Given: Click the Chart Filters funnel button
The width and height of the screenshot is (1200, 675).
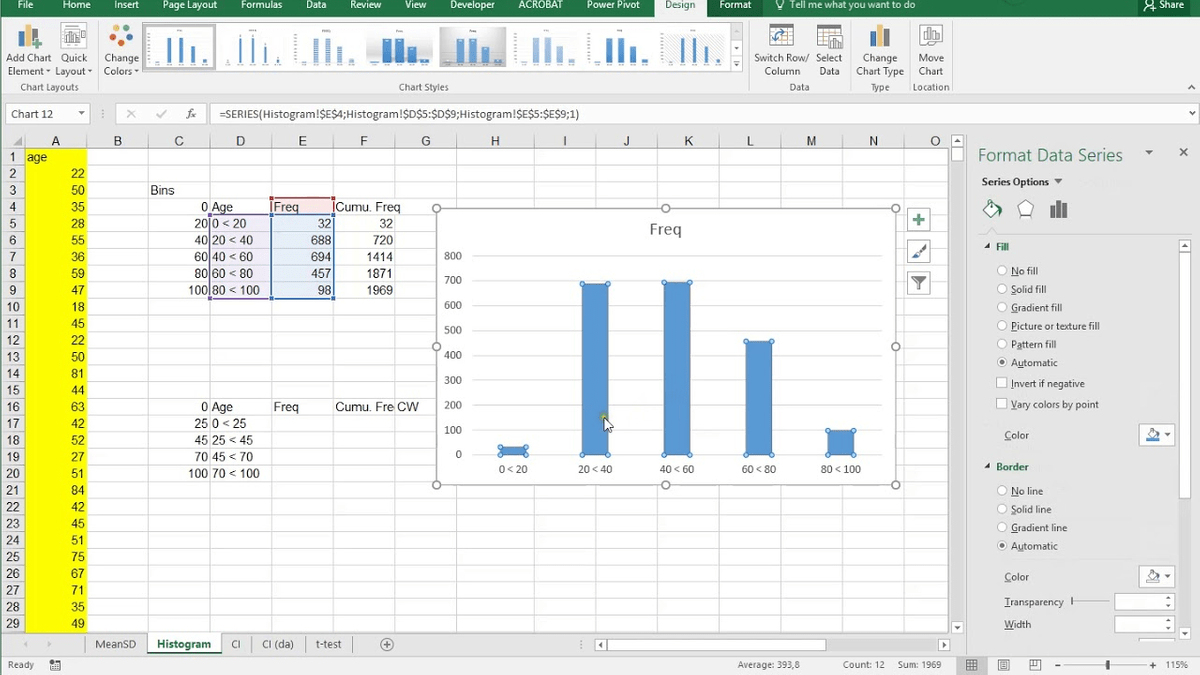Looking at the screenshot, I should [918, 284].
